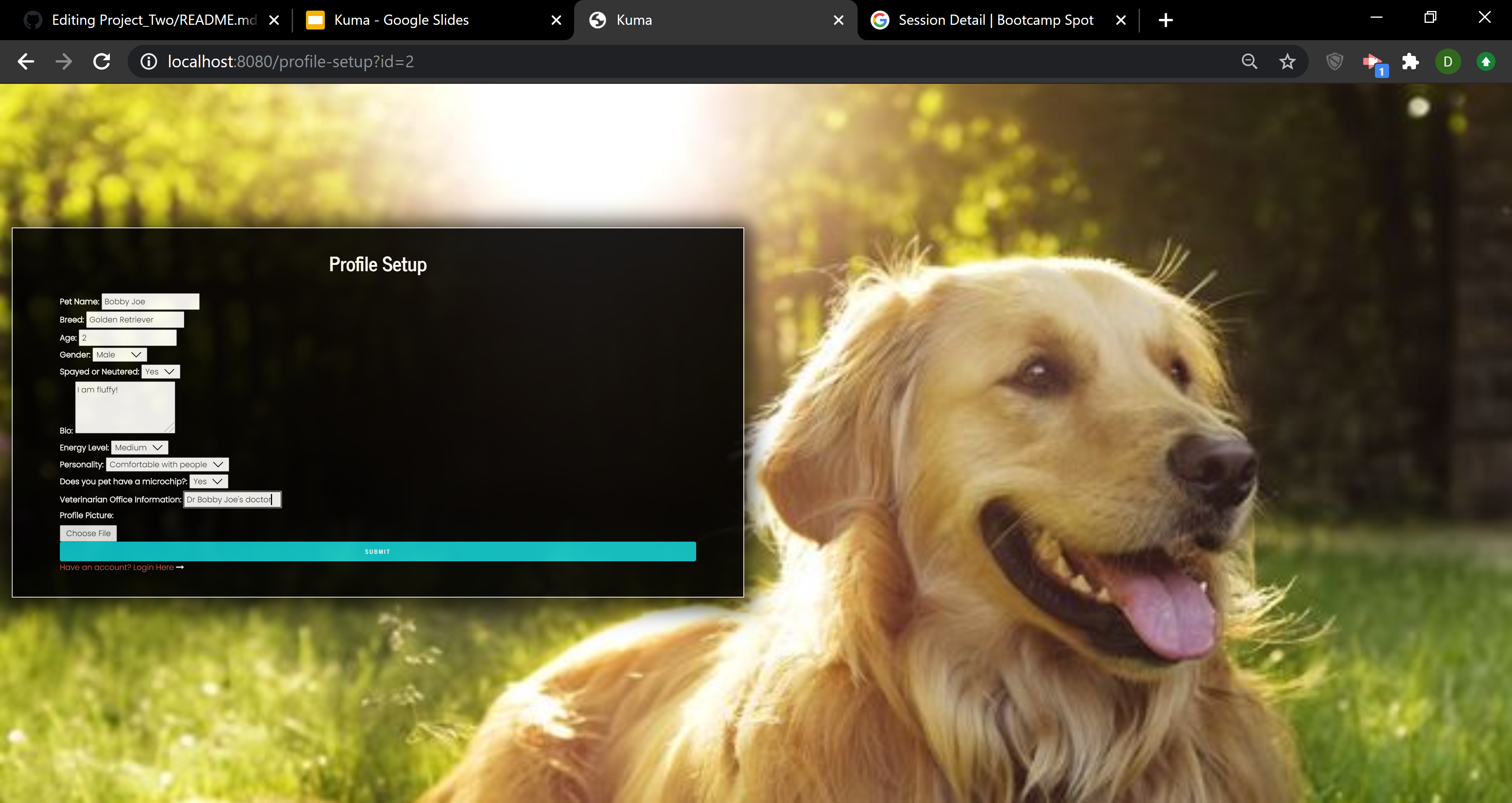This screenshot has width=1512, height=803.
Task: Open the profile avatar labeled D
Action: click(1448, 62)
